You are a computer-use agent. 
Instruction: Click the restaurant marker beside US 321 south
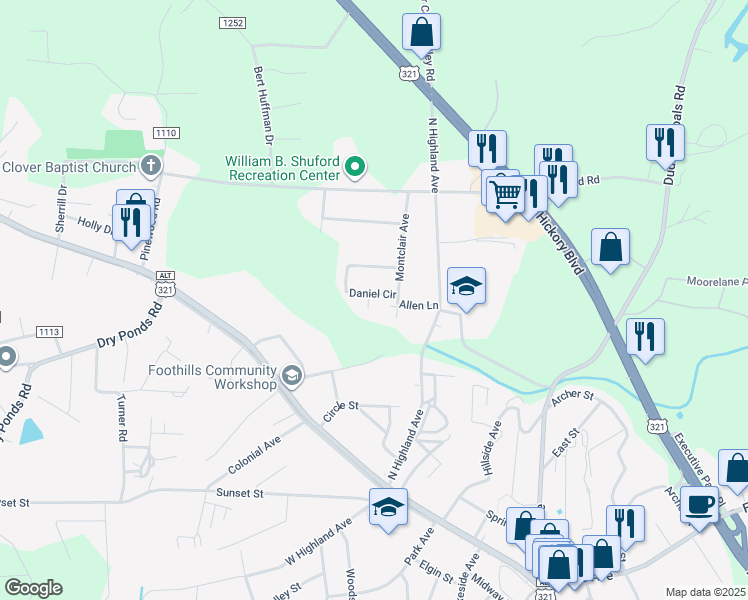click(x=645, y=338)
